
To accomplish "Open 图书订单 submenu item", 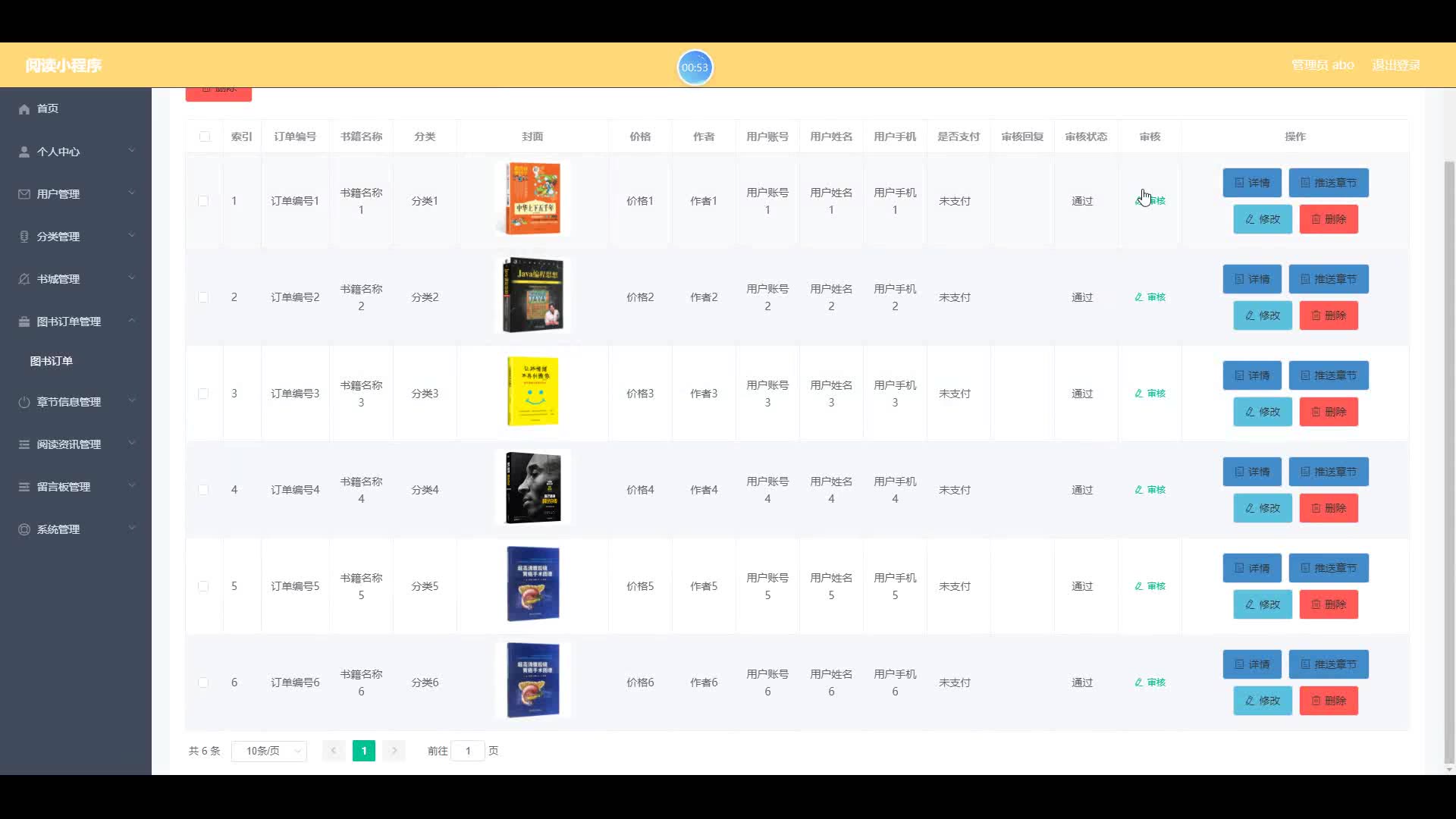I will tap(52, 361).
